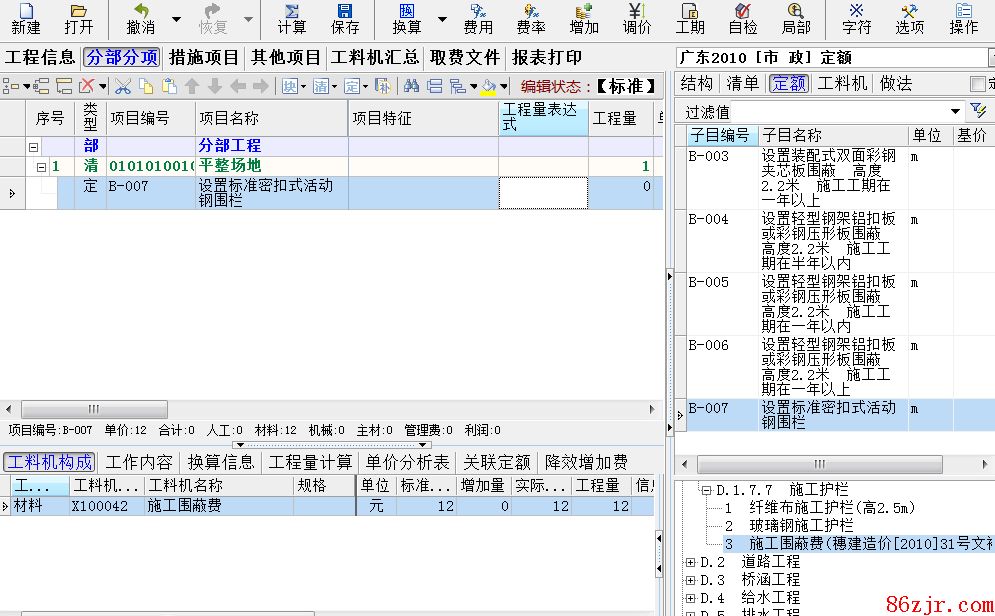Collapse the D.1.7.7 施工护栏 tree node

(706, 491)
